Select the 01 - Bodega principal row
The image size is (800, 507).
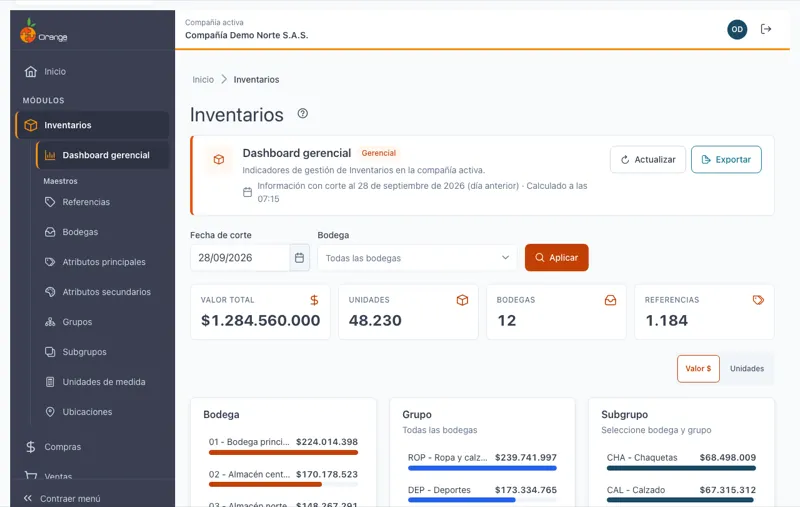tap(283, 446)
